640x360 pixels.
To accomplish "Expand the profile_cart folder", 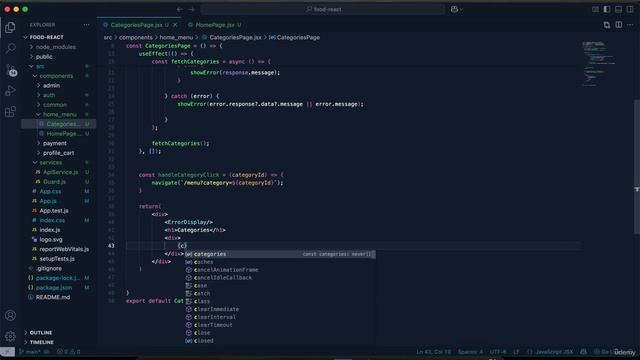I will tap(58, 153).
